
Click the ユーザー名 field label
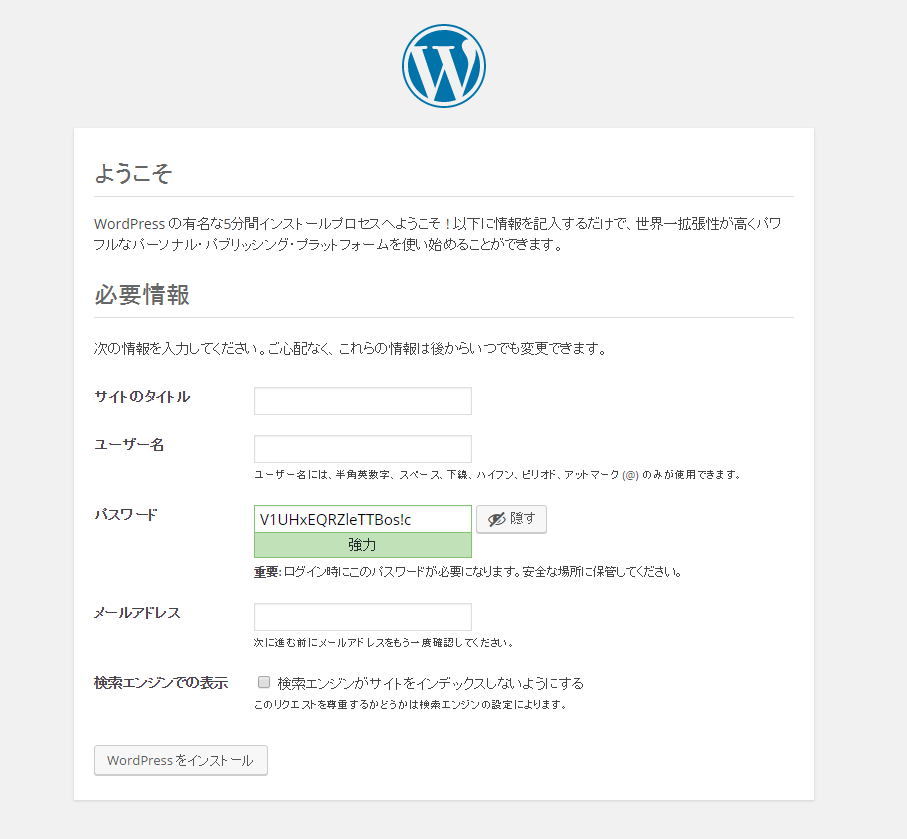(x=129, y=445)
